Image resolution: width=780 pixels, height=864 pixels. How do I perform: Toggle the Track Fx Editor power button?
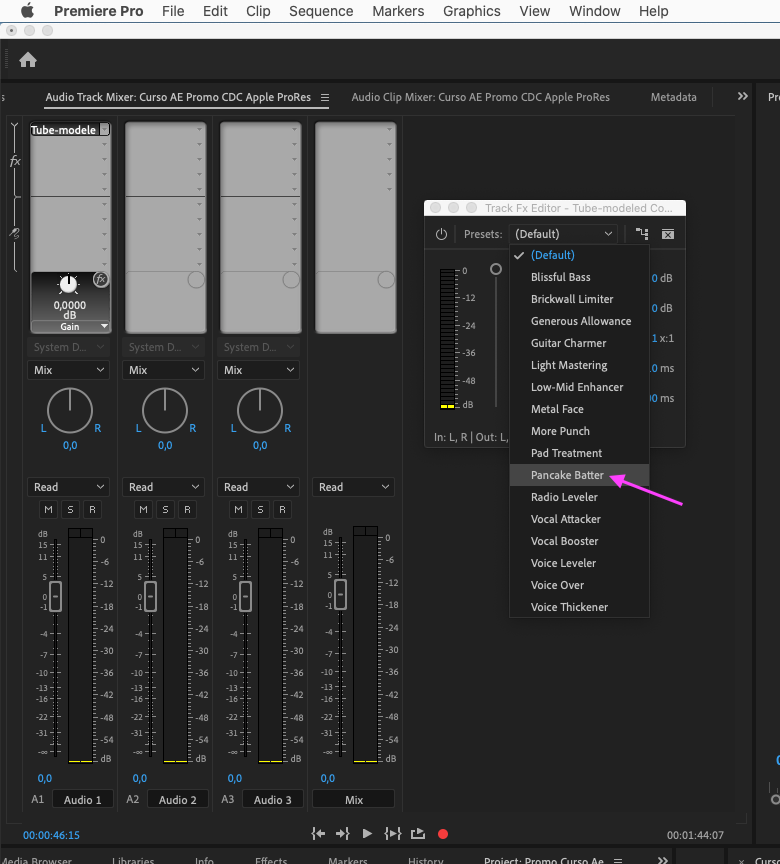pyautogui.click(x=441, y=234)
